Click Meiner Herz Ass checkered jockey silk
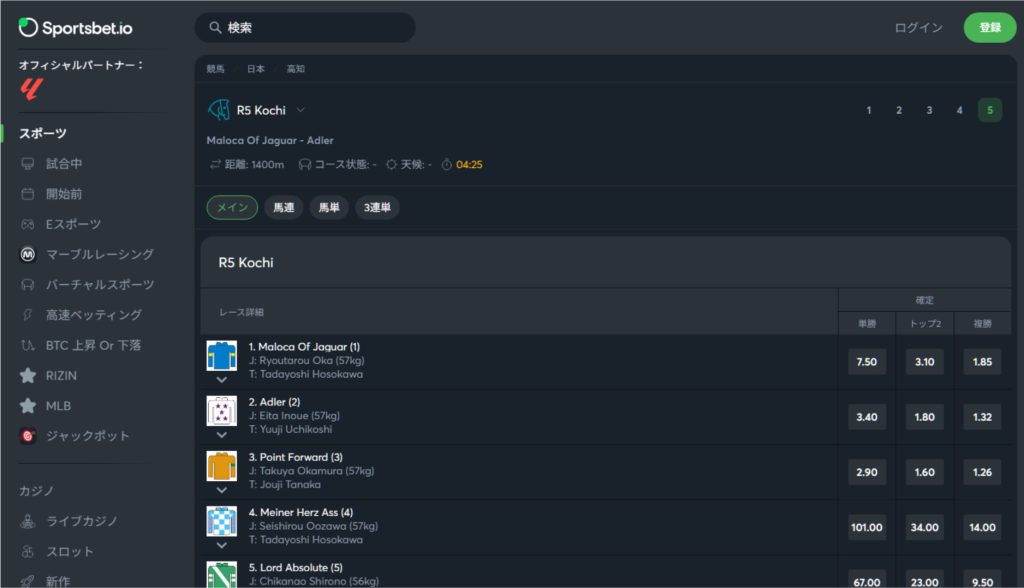The image size is (1024, 588). click(x=221, y=521)
